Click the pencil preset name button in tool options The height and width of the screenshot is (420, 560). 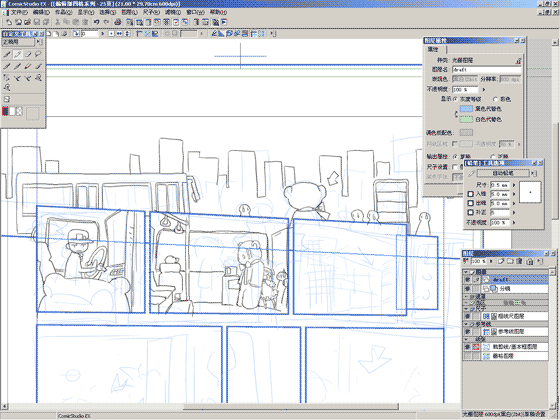click(x=503, y=174)
